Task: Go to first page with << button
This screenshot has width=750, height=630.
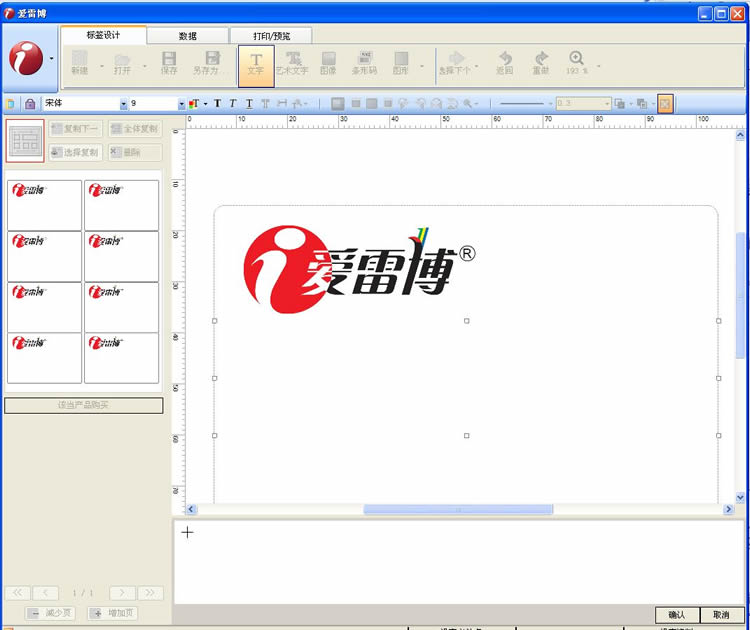Action: (x=18, y=593)
